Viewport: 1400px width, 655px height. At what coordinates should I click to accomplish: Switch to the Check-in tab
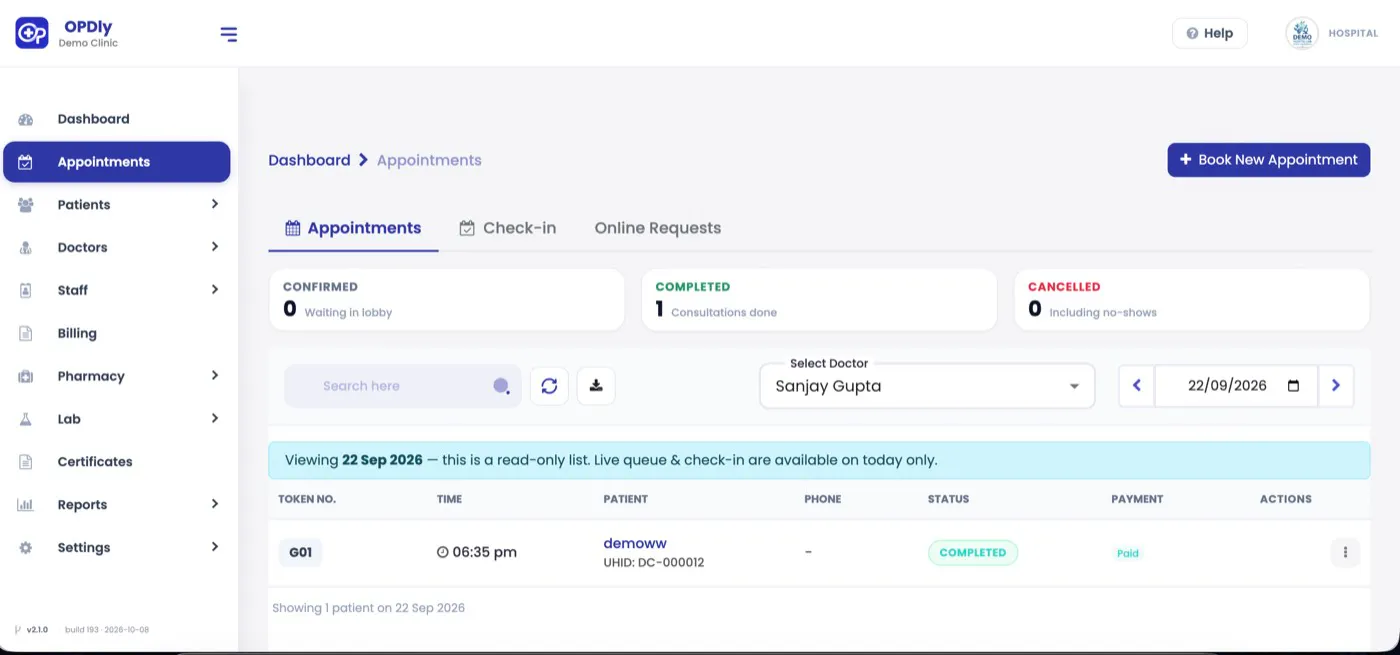coord(507,228)
